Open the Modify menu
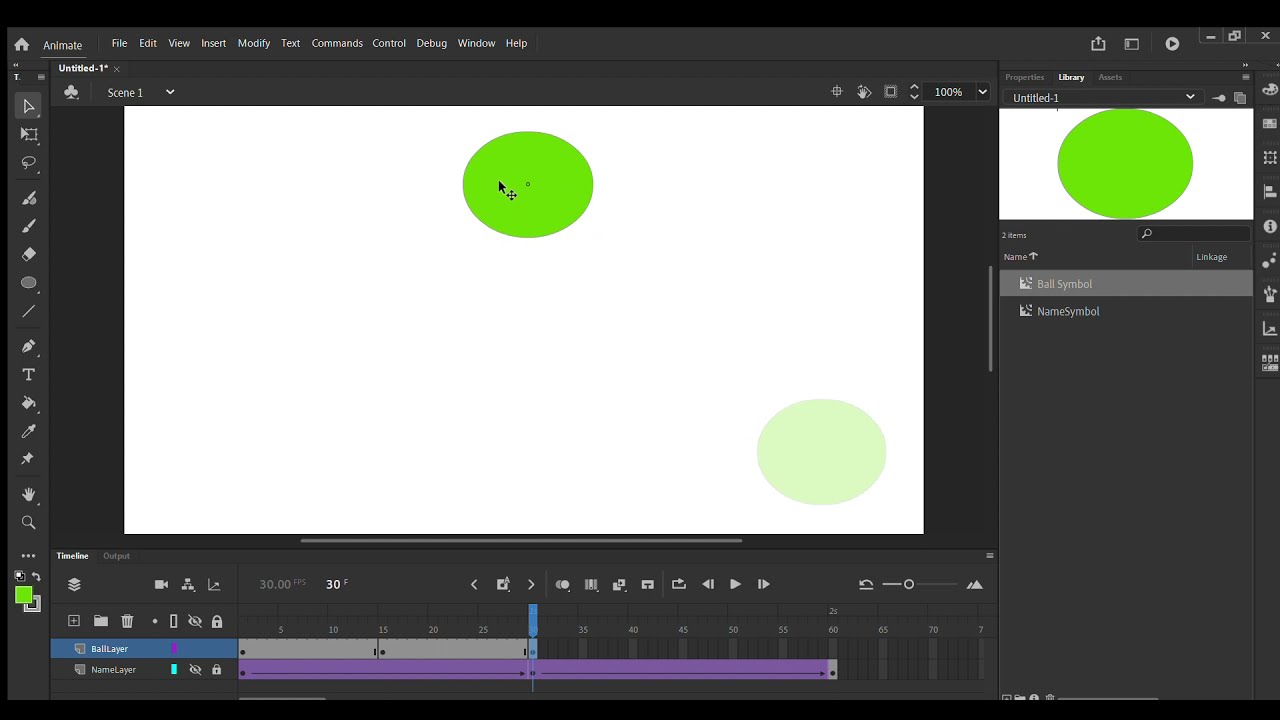1280x720 pixels. tap(254, 43)
